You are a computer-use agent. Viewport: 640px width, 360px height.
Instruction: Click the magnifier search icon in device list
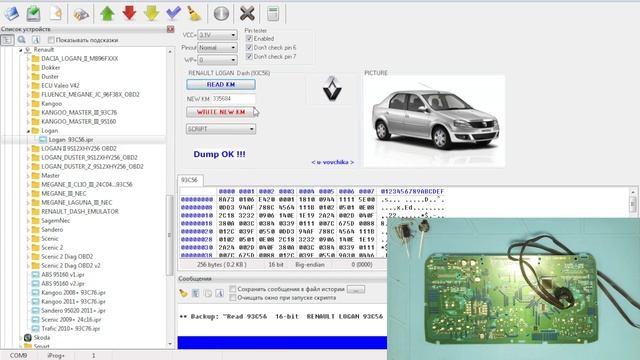[22, 40]
